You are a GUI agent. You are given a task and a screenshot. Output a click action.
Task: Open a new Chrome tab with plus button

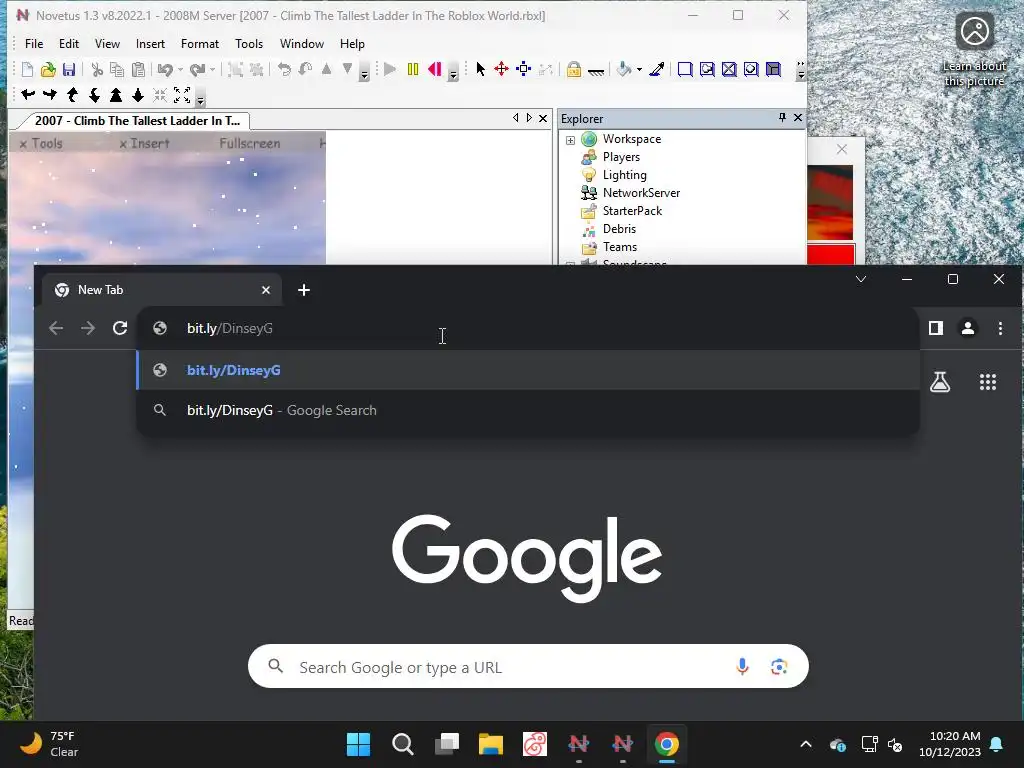(304, 290)
